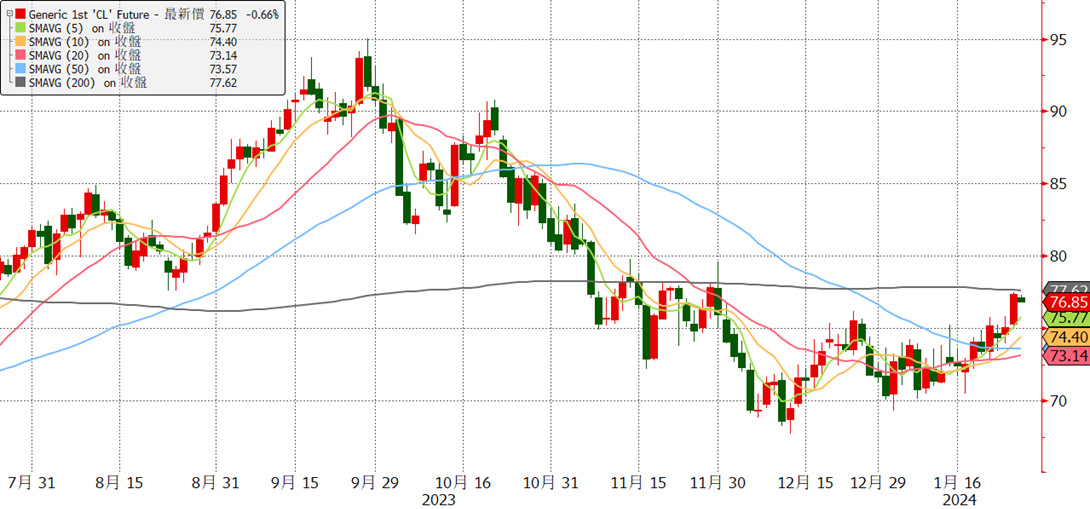The image size is (1090, 509).
Task: Click the 11月 30 date label
Action: 717,482
